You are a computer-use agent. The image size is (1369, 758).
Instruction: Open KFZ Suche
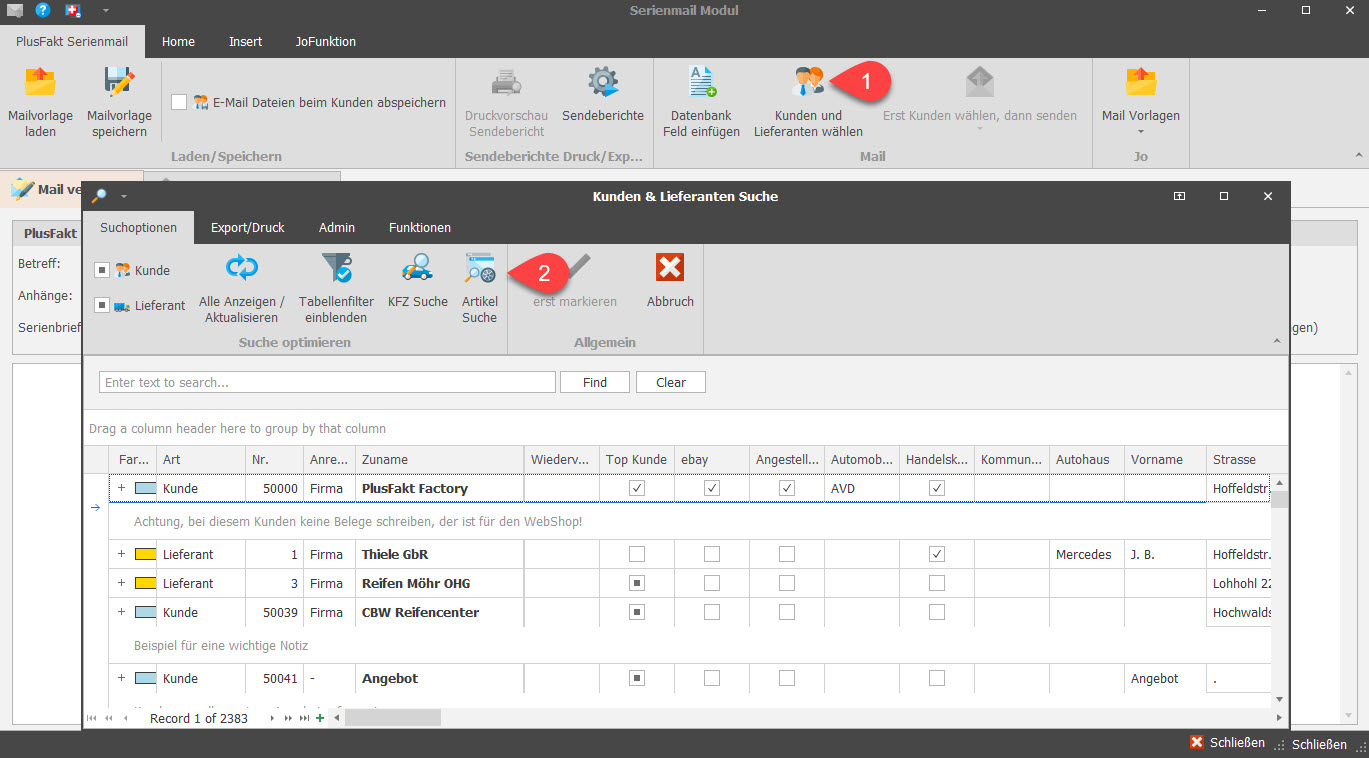tap(417, 270)
